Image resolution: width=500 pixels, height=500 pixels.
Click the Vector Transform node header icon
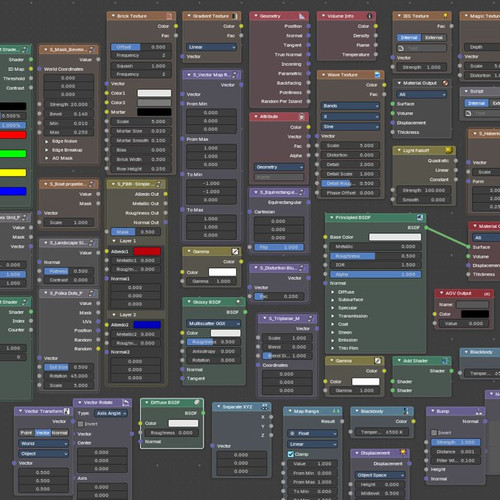pyautogui.click(x=67, y=411)
